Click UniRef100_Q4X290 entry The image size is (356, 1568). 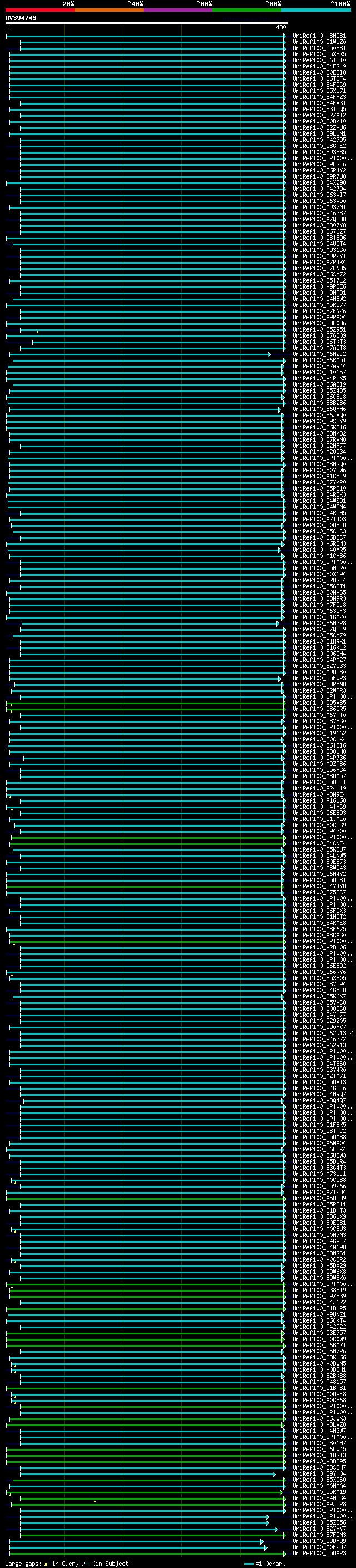coord(319,182)
